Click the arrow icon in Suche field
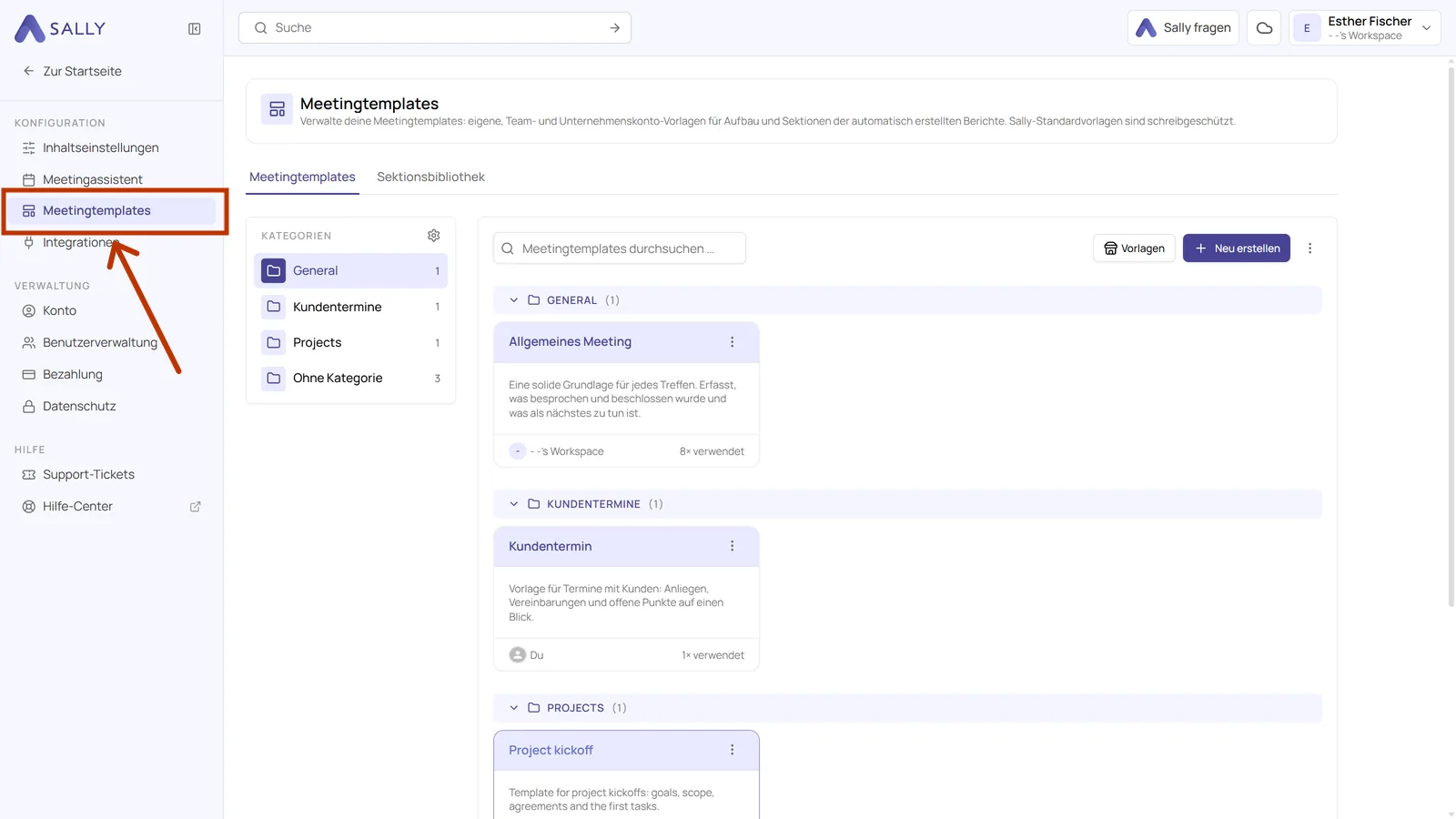The width and height of the screenshot is (1456, 819). 615,28
